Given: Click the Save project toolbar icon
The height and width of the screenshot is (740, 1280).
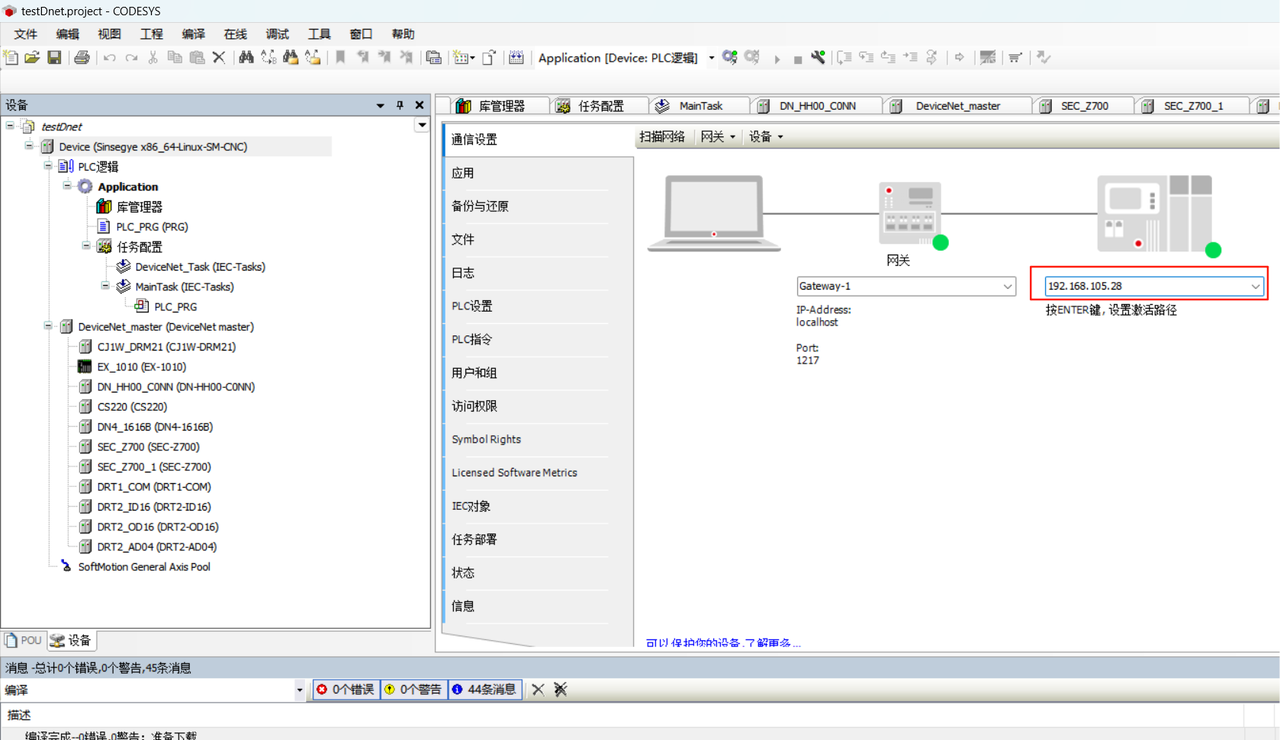Looking at the screenshot, I should (54, 58).
